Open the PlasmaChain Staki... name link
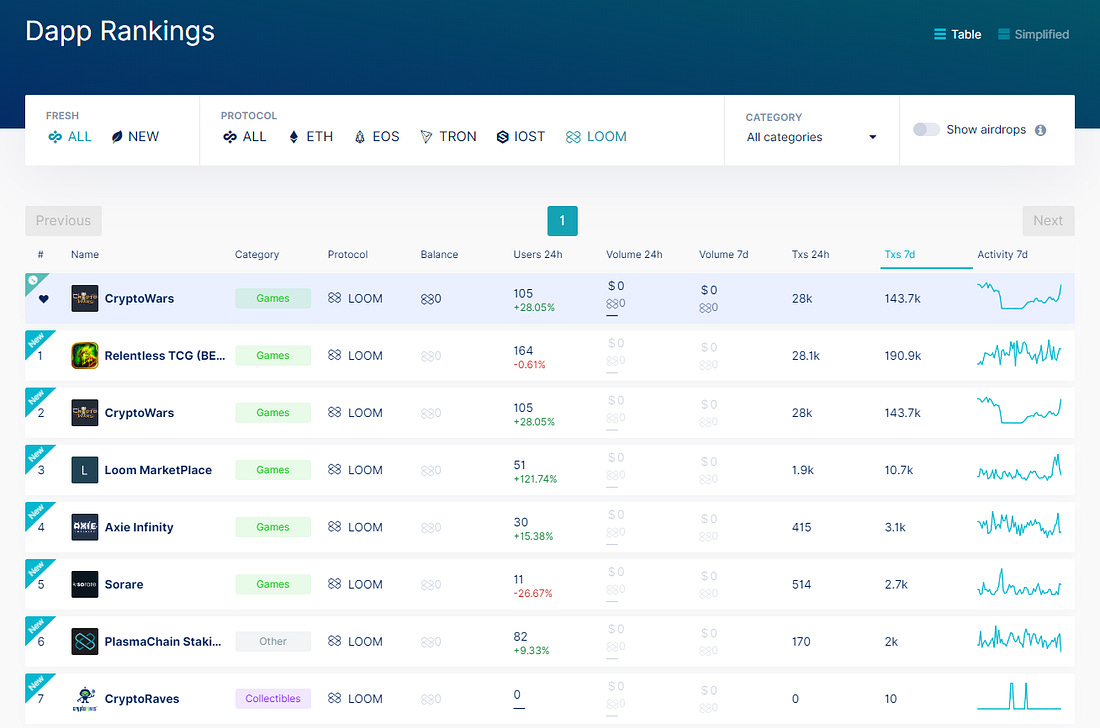 tap(163, 642)
